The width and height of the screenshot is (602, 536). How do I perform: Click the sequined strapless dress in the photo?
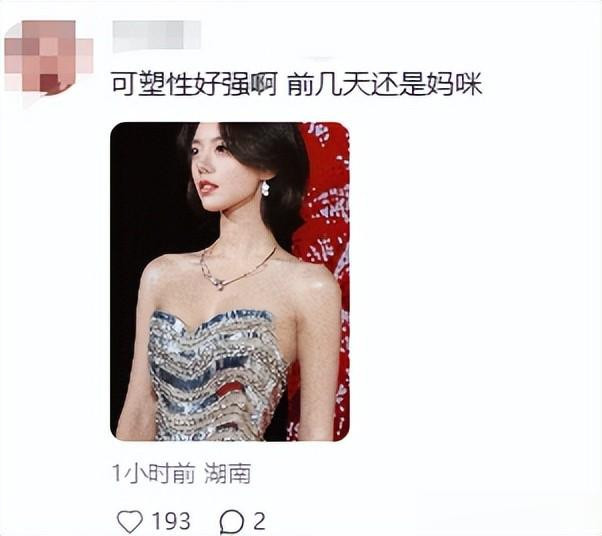(217, 375)
